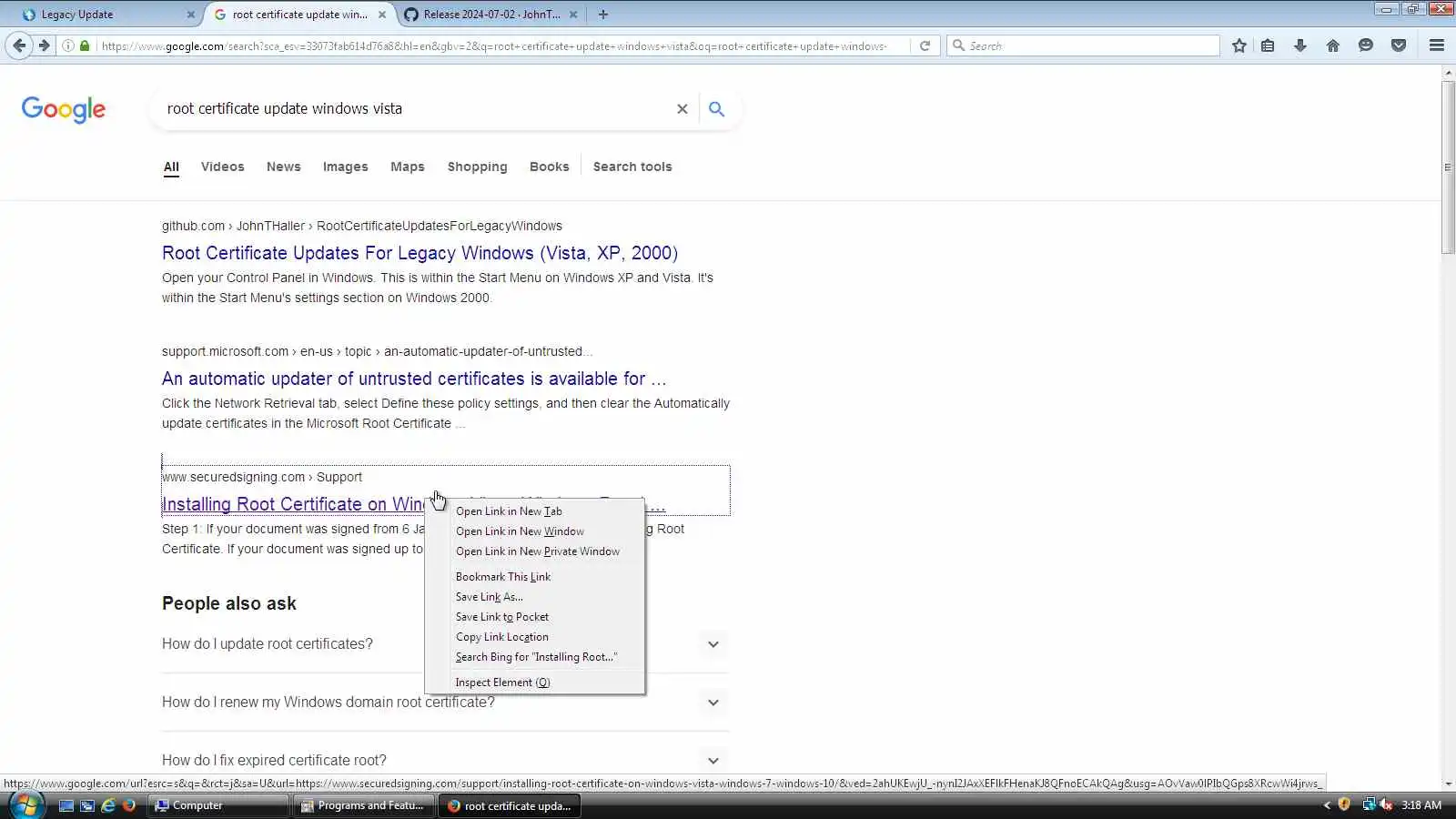1456x819 pixels.
Task: Close the Release 2024-07-02 tab
Action: pyautogui.click(x=573, y=15)
